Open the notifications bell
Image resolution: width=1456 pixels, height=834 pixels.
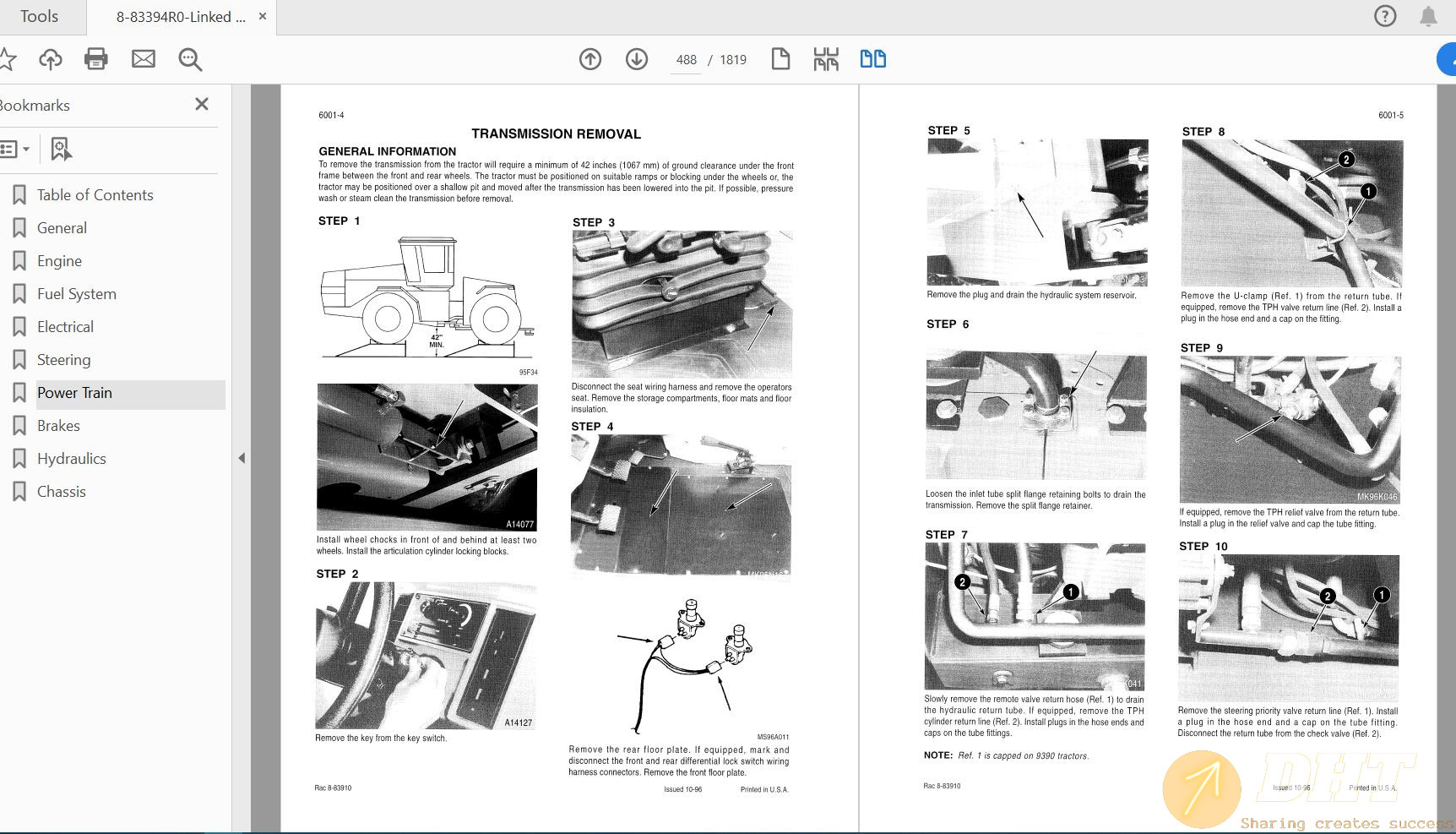click(x=1428, y=16)
